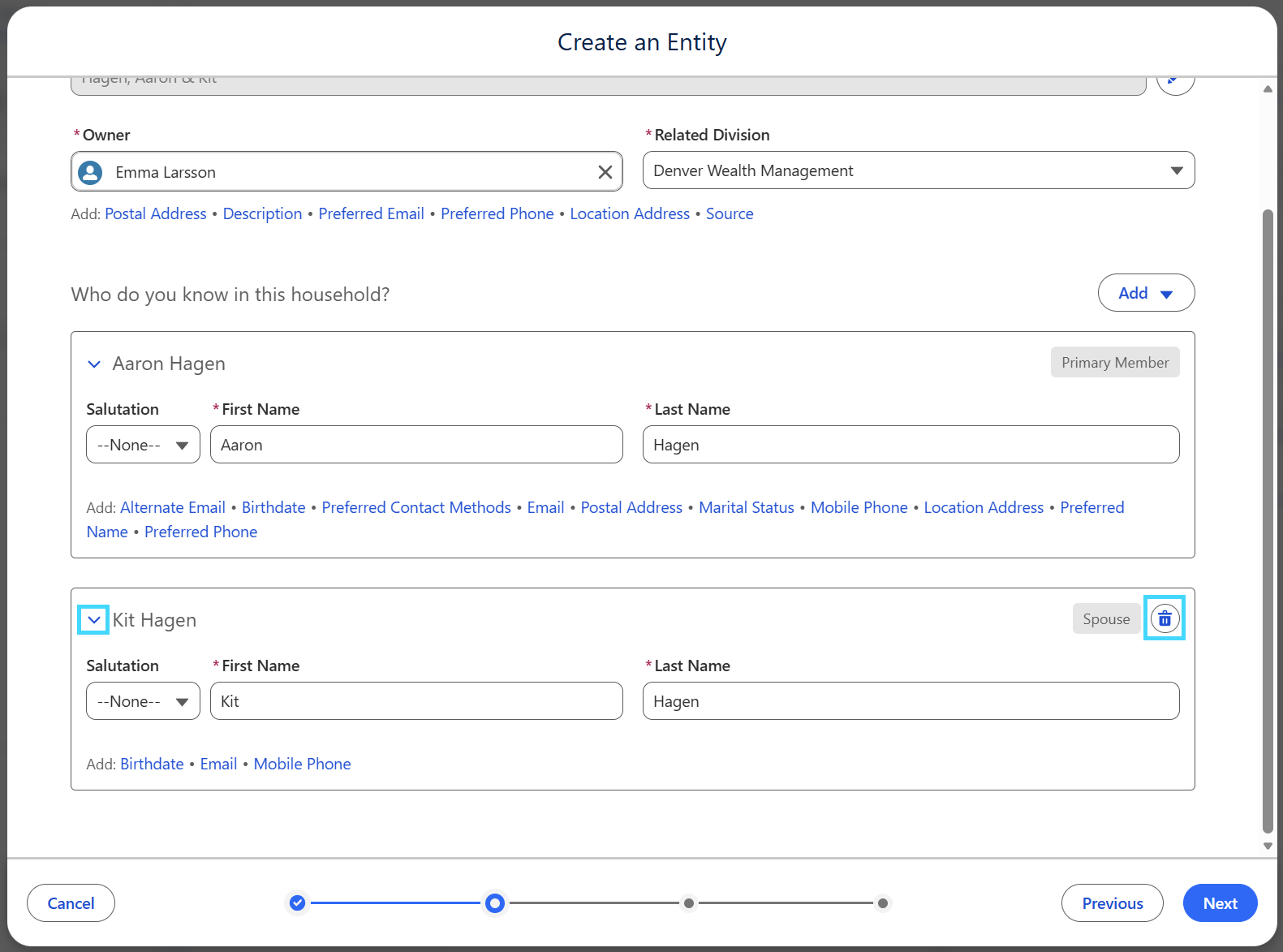Add Preferred Phone for Aaron Hagen
This screenshot has height=952, width=1283.
(200, 532)
